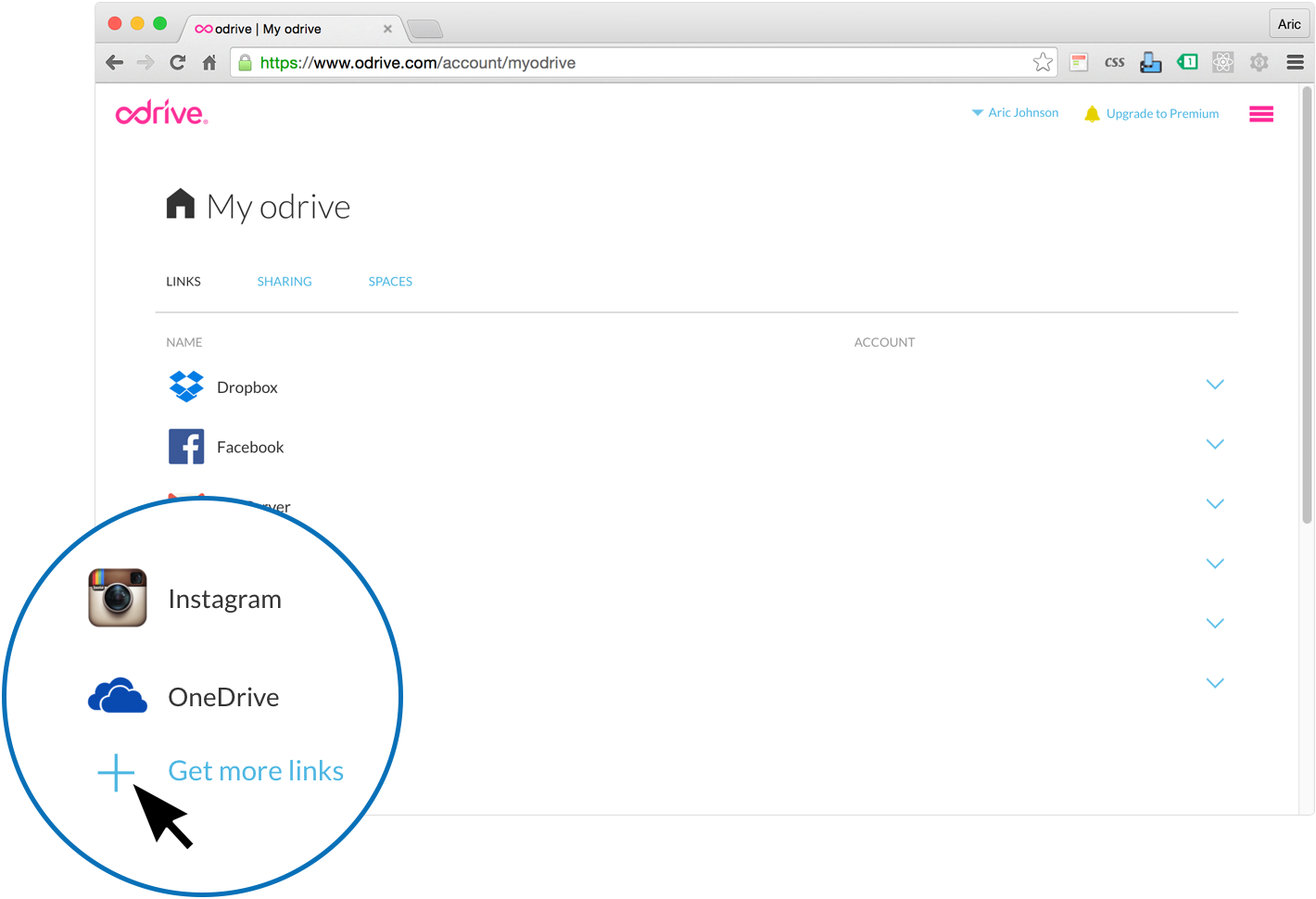
Task: Click the Instagram camera icon
Action: [118, 598]
